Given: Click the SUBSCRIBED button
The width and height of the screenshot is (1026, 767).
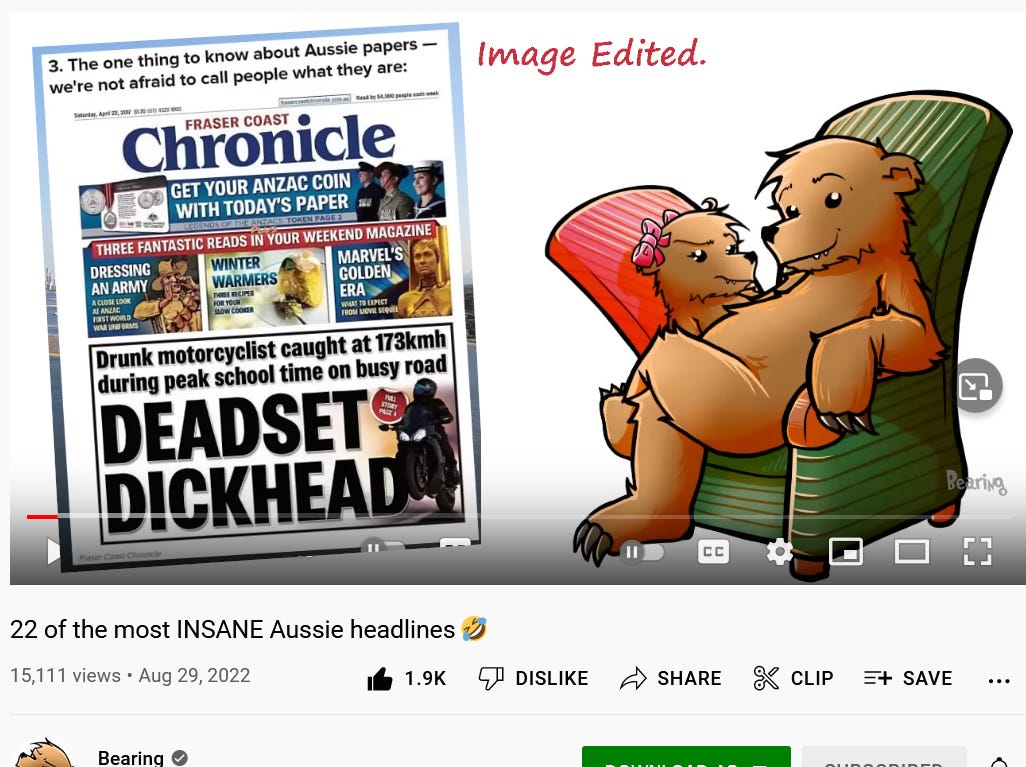Looking at the screenshot, I should click(883, 757).
